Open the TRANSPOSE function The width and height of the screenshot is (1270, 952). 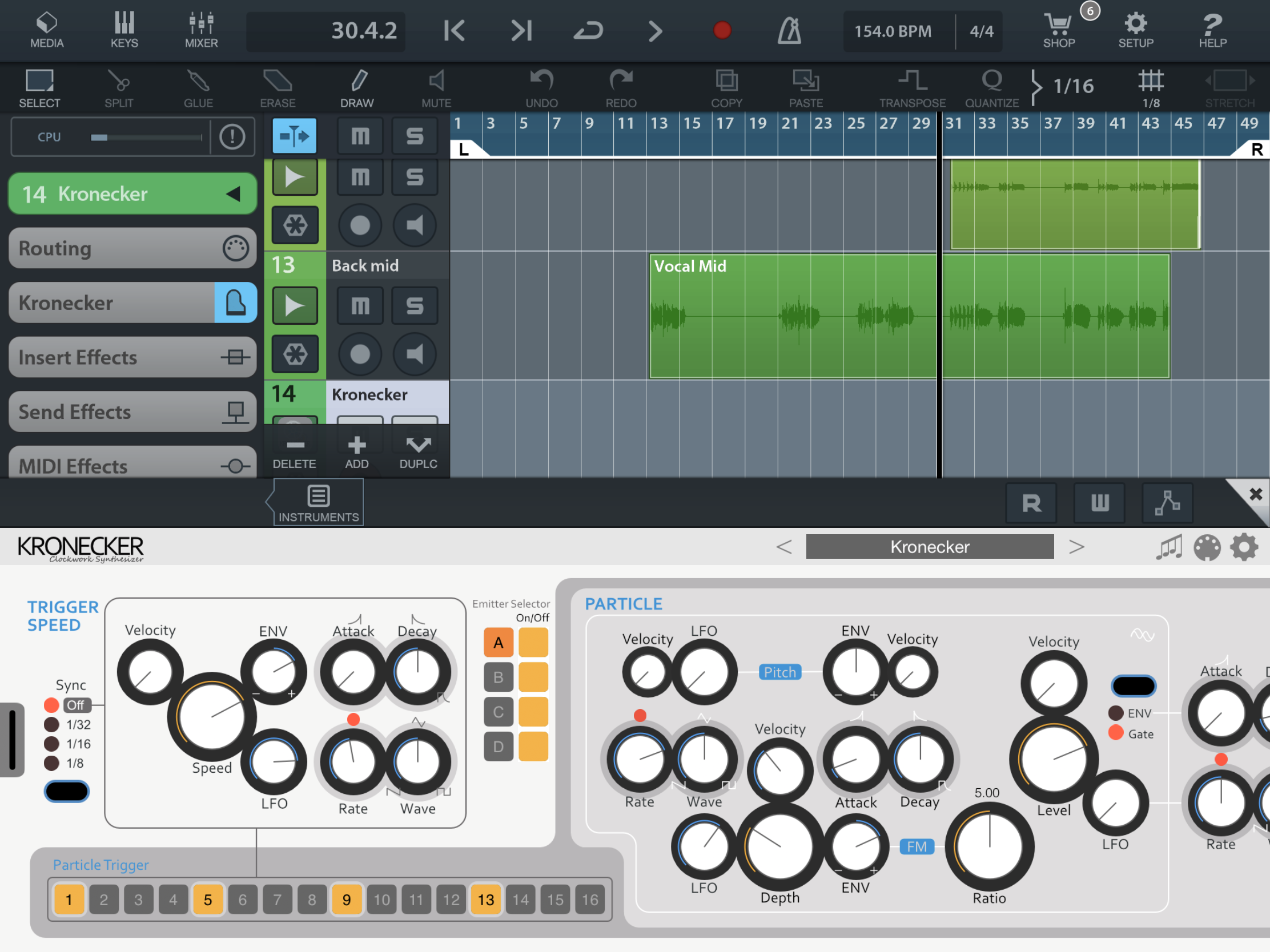[x=913, y=88]
